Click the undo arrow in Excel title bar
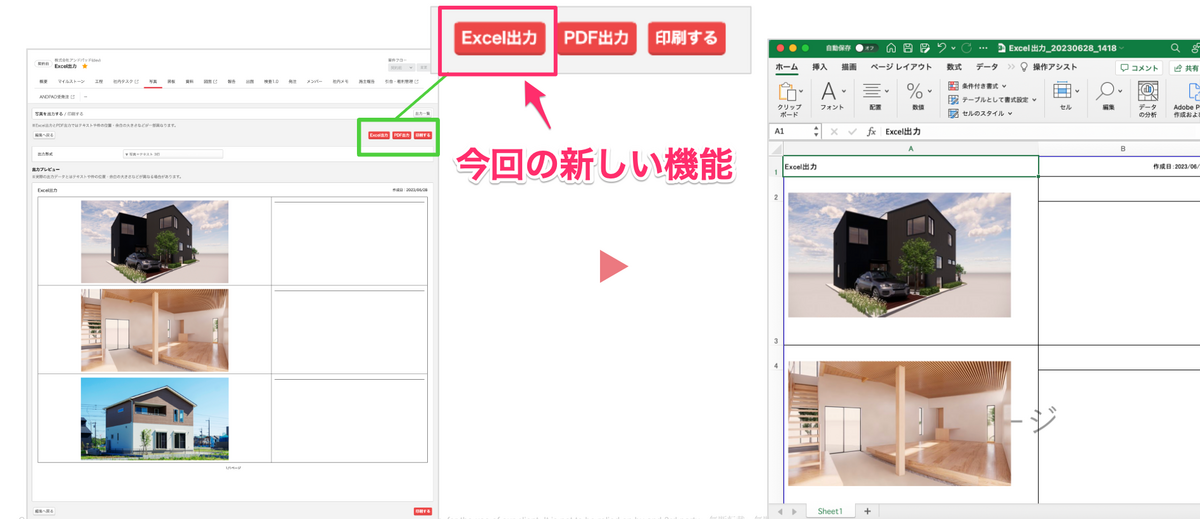The width and height of the screenshot is (1200, 519). tap(941, 48)
